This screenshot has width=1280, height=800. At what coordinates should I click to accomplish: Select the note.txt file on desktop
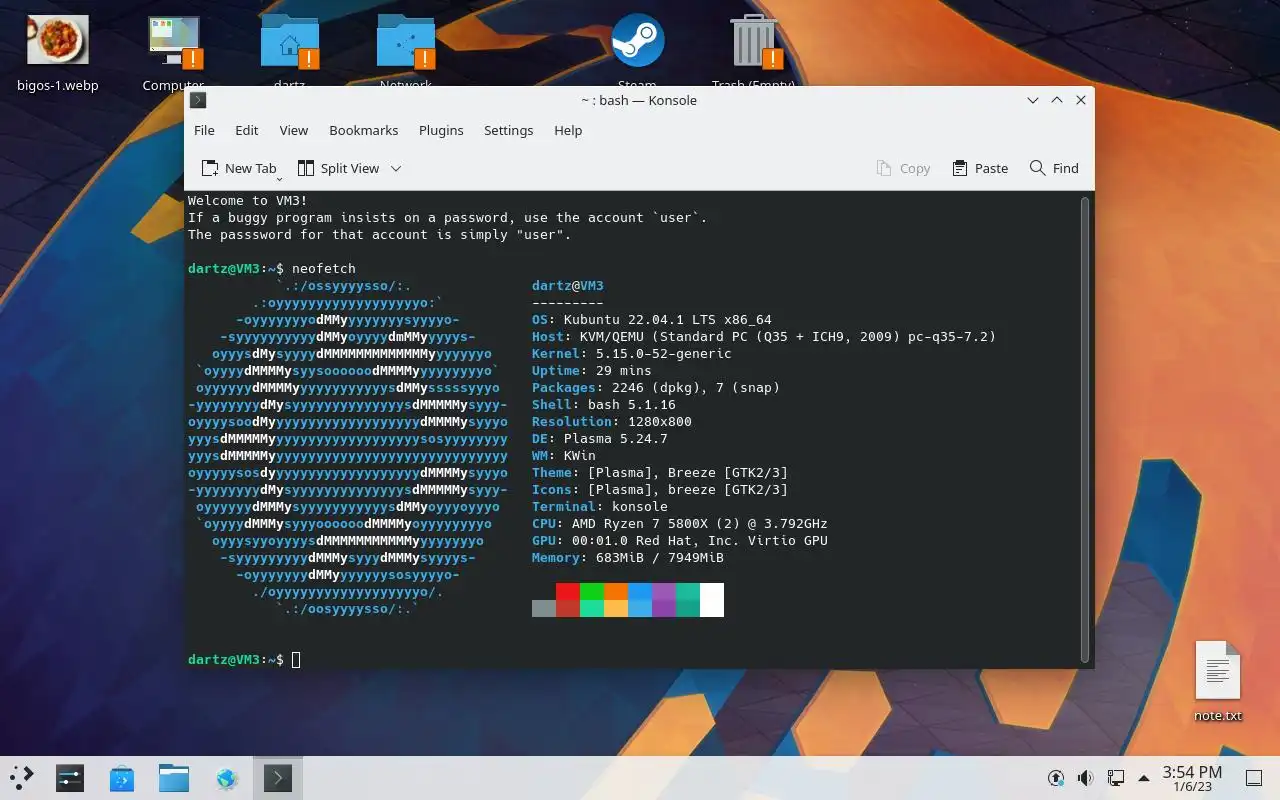(1218, 671)
